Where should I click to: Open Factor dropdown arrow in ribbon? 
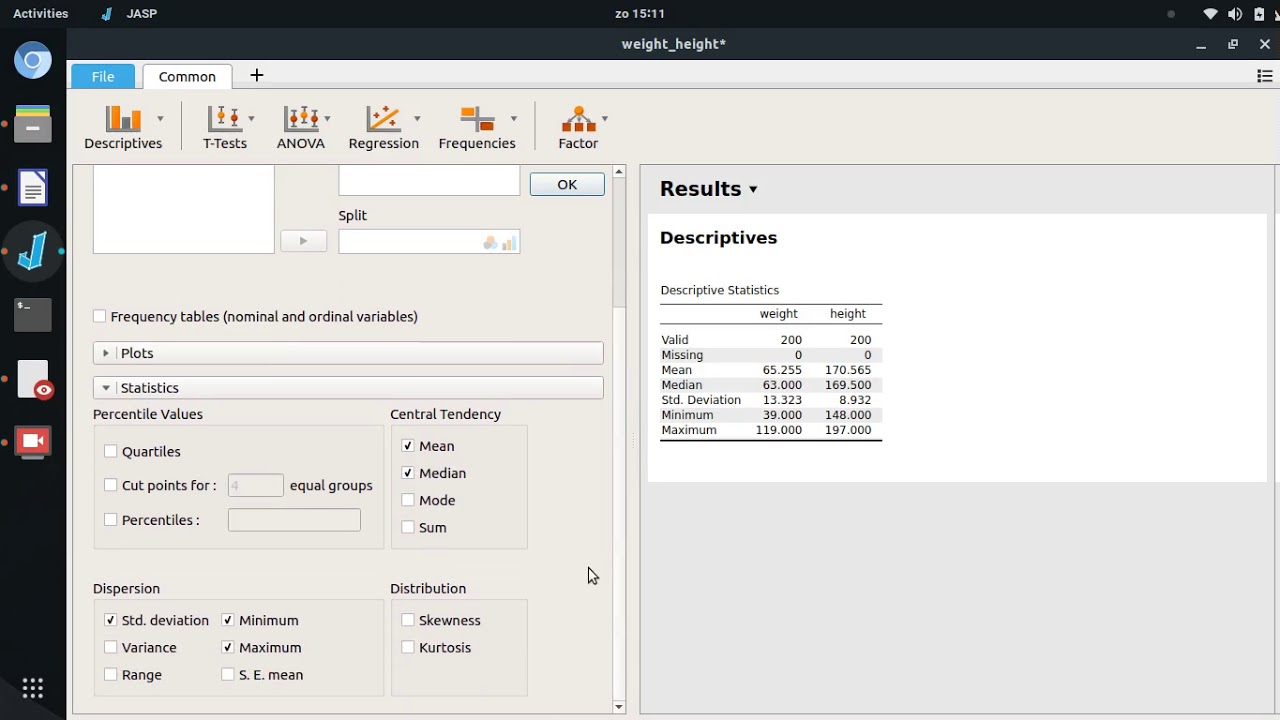[605, 118]
